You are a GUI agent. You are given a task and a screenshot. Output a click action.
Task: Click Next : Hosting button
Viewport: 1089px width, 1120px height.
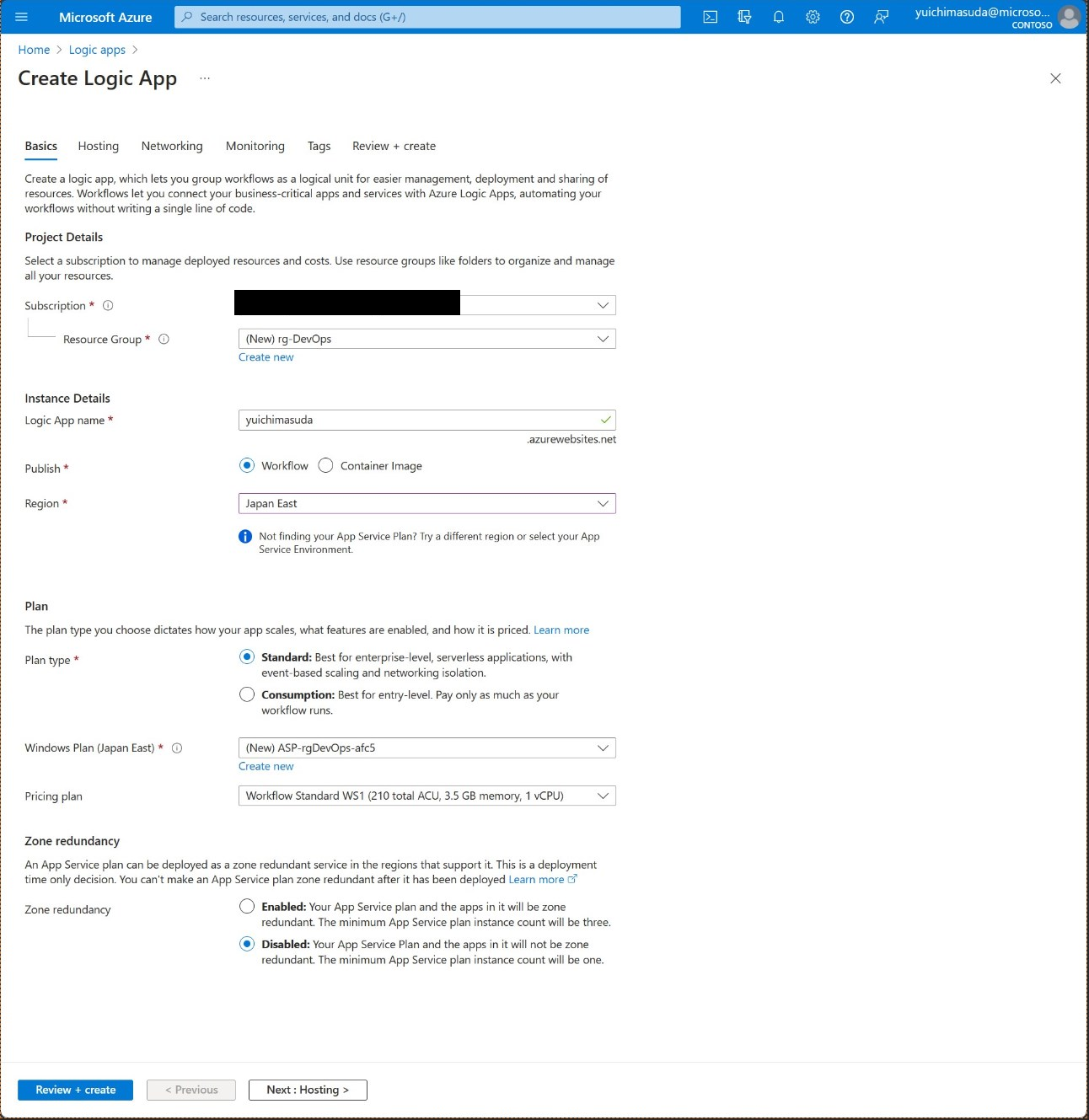click(308, 1090)
